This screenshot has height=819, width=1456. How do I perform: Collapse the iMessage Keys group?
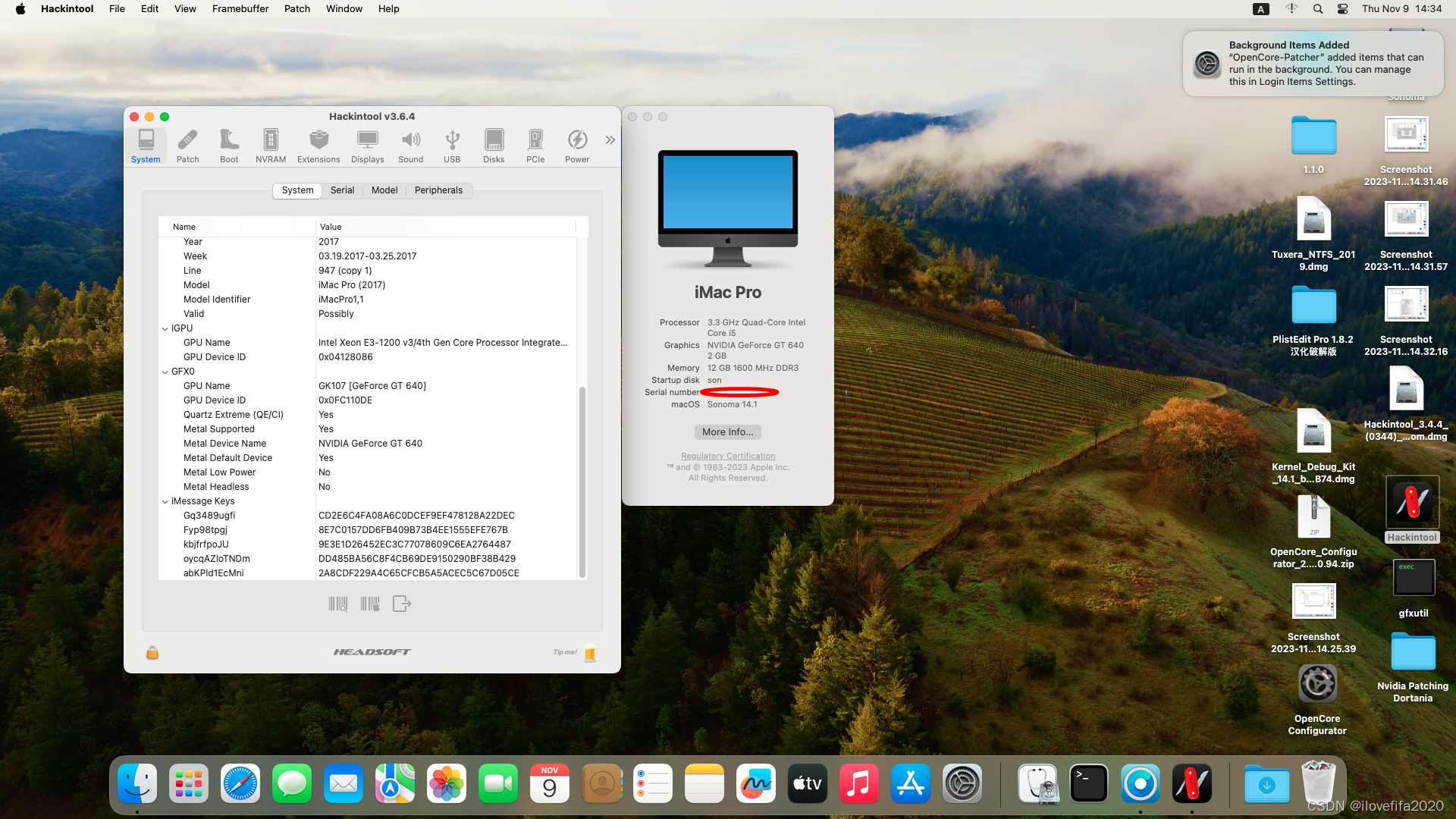(x=165, y=501)
